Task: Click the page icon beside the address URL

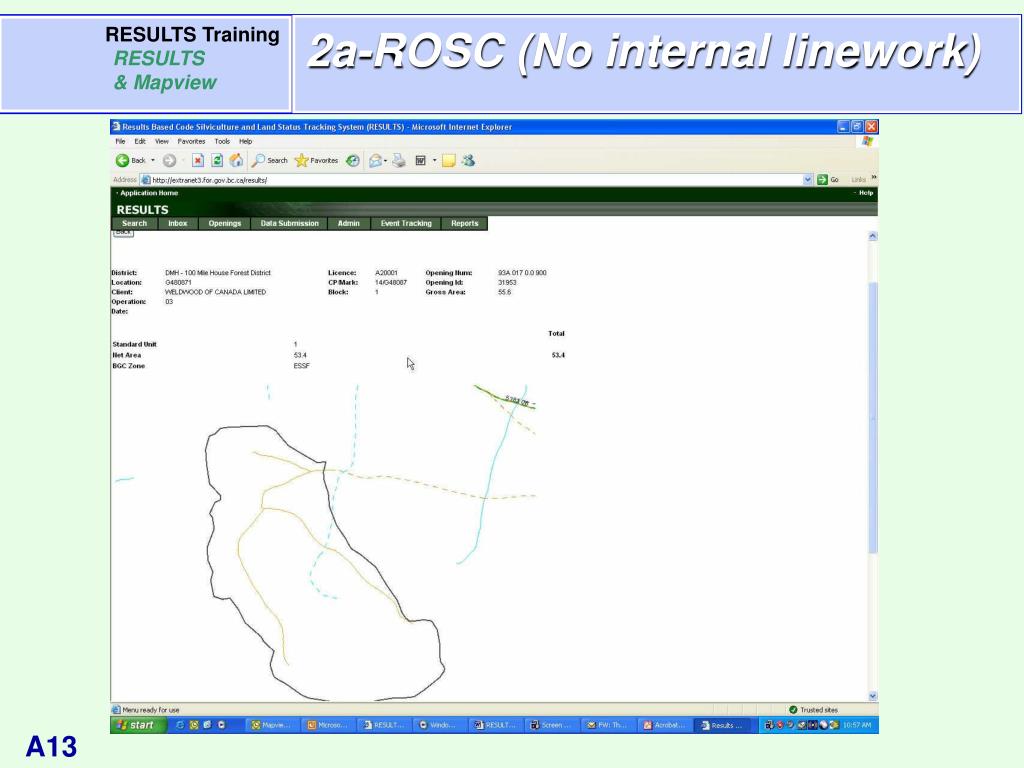Action: pyautogui.click(x=146, y=180)
